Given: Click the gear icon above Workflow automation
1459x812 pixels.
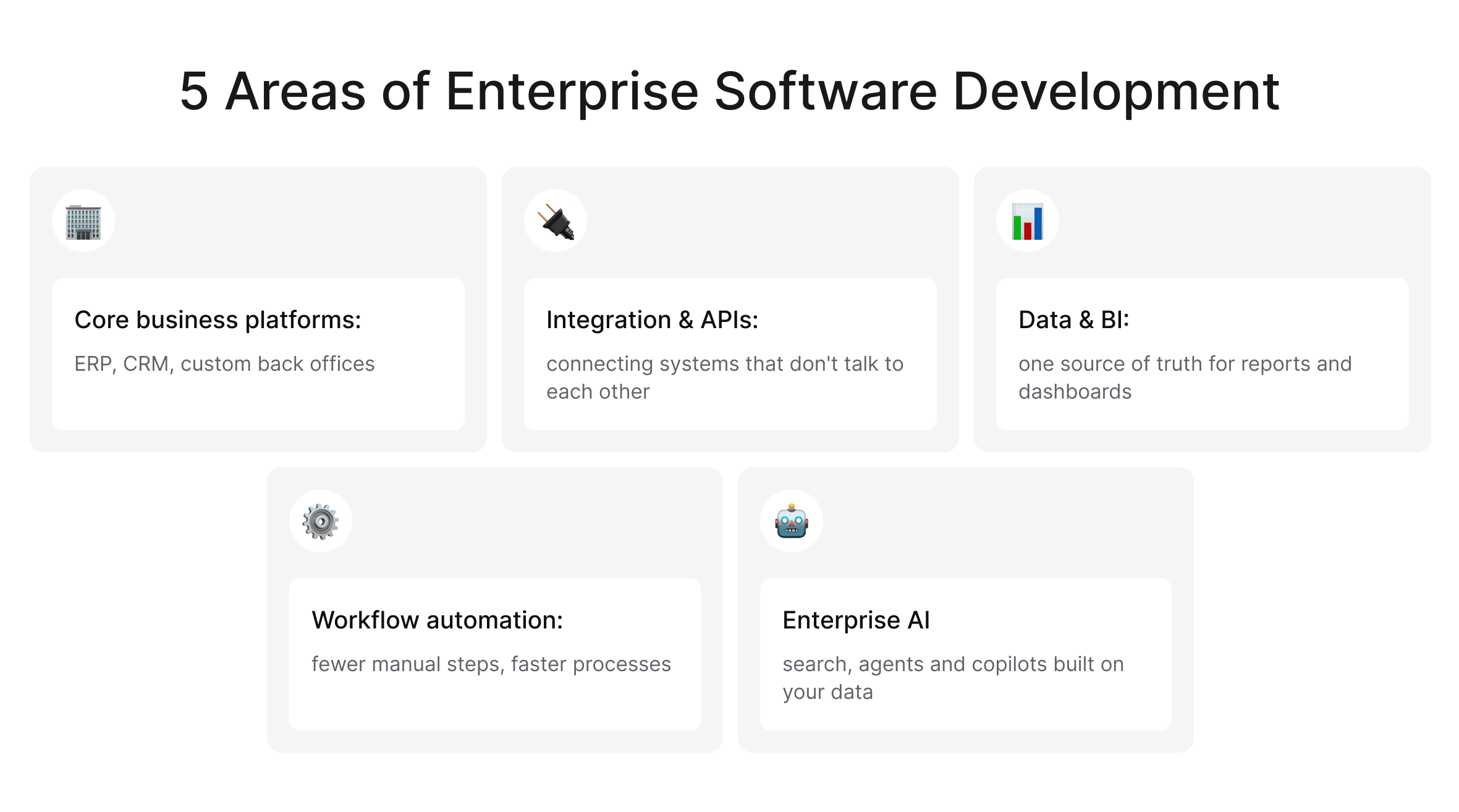Looking at the screenshot, I should click(x=321, y=522).
